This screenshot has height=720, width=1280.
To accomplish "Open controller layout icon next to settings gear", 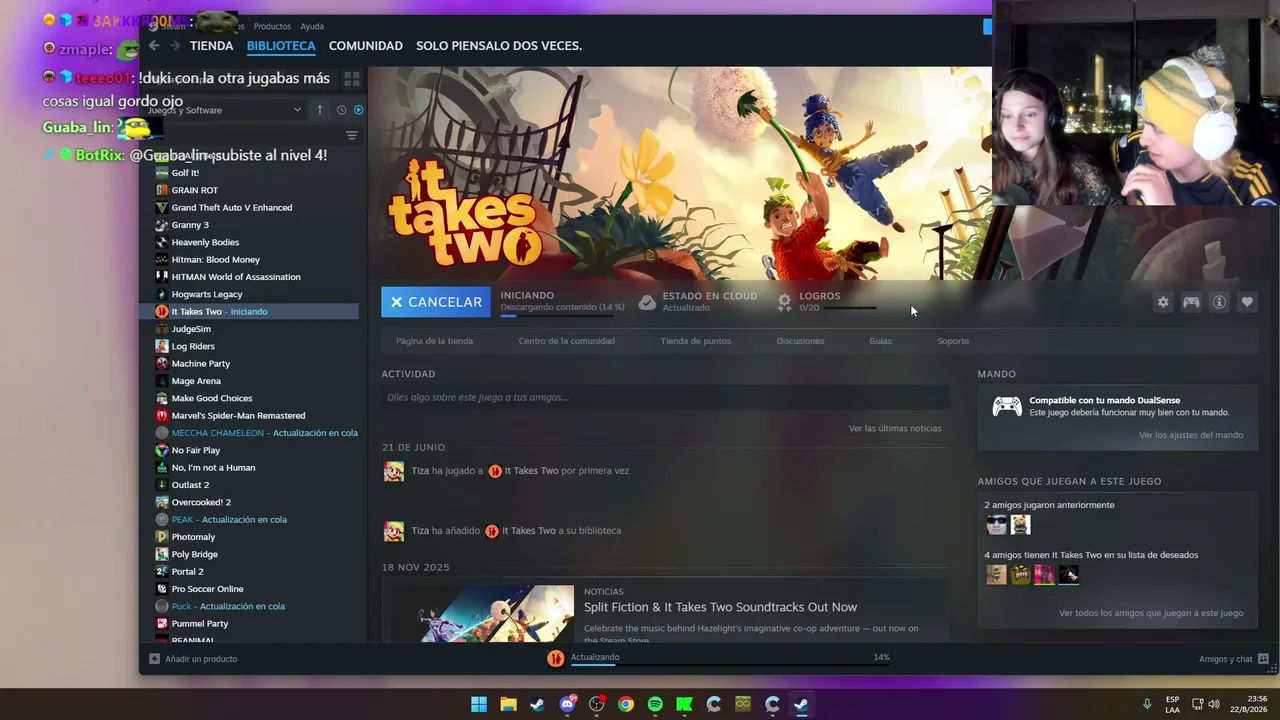I will 1191,302.
